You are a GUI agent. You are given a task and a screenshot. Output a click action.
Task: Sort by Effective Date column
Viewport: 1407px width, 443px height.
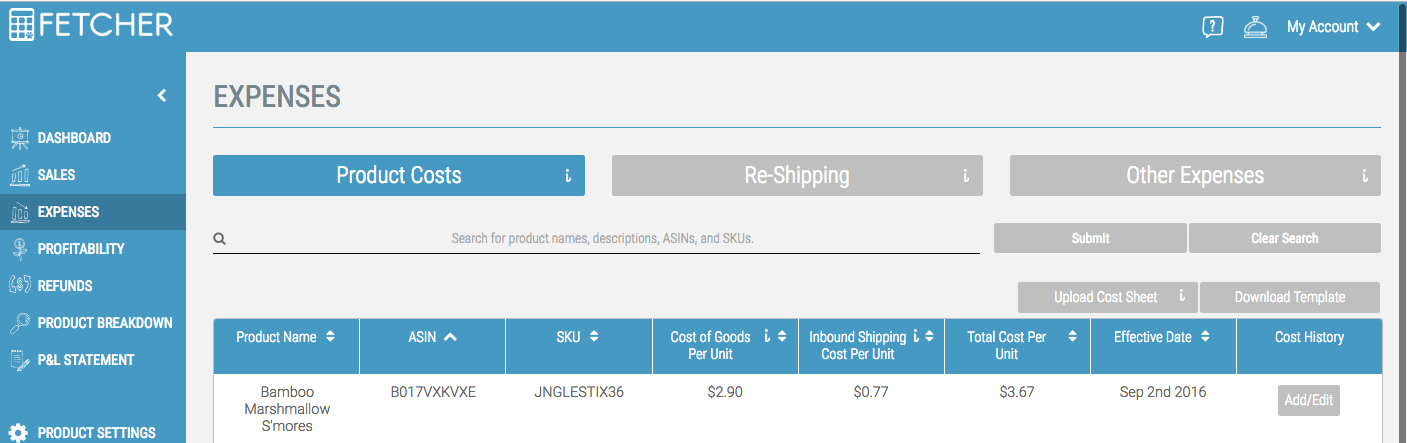click(1162, 337)
